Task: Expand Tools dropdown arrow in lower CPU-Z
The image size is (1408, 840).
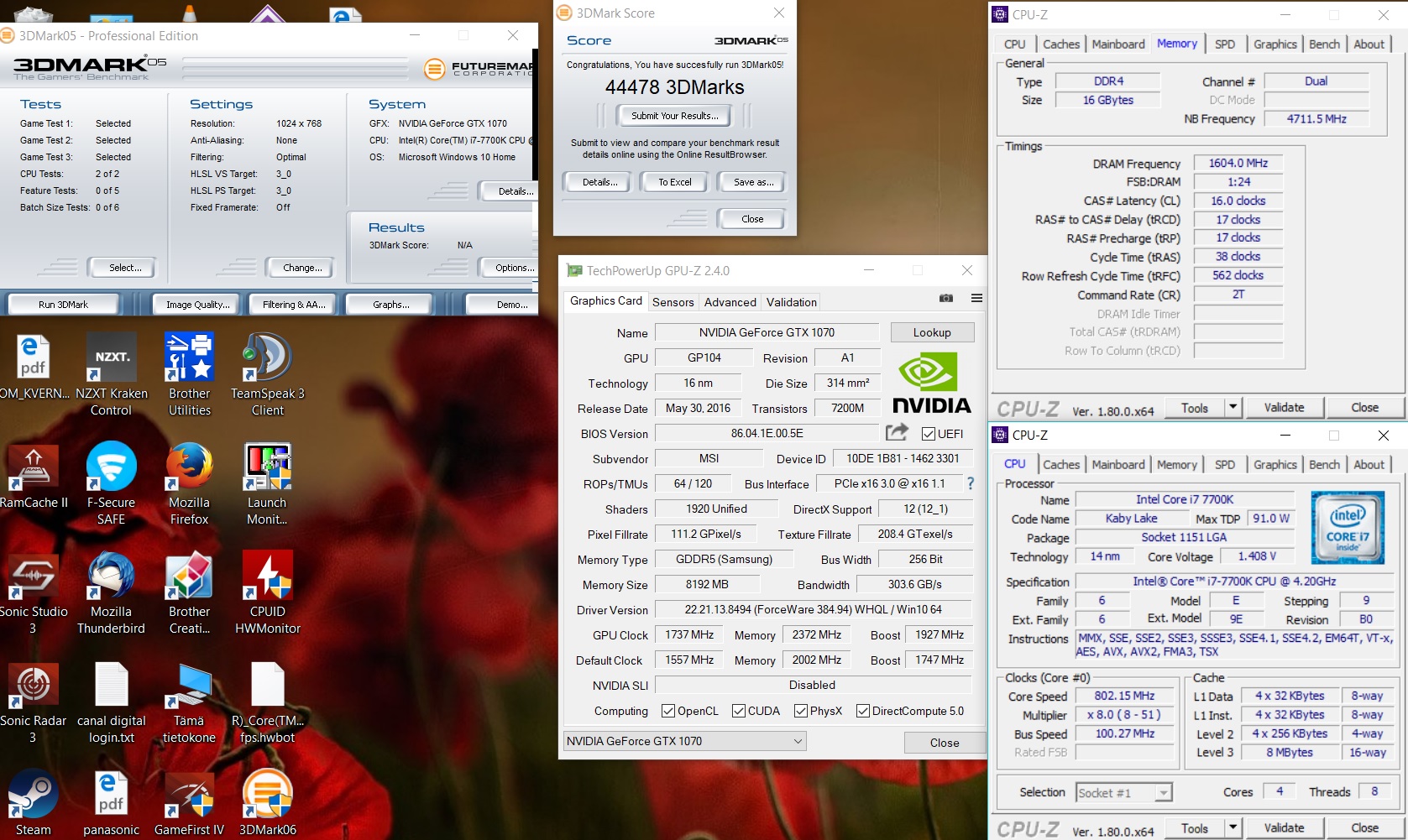Action: point(1233,827)
